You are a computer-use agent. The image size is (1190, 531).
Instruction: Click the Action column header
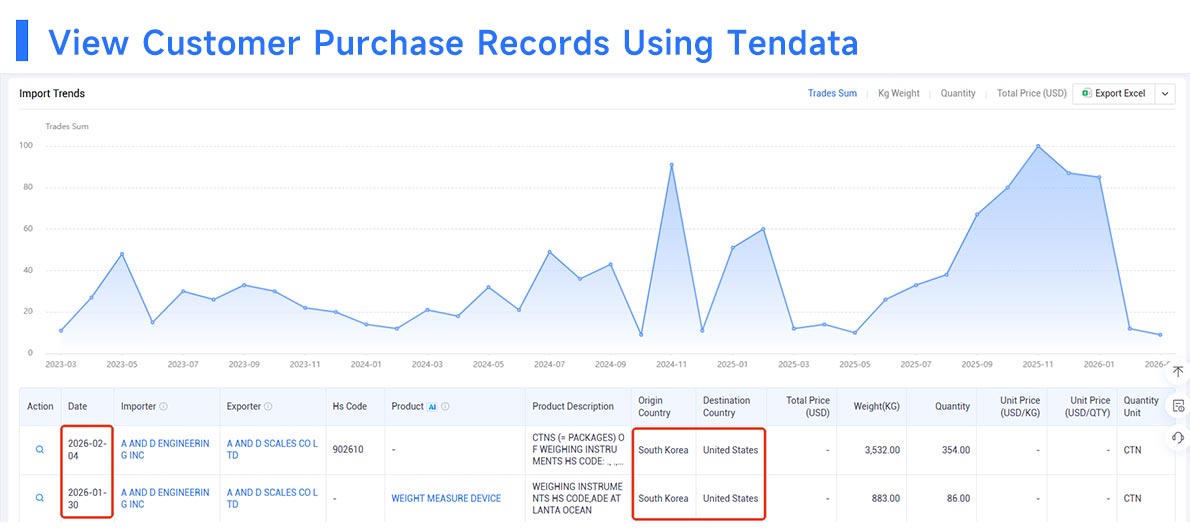pos(40,407)
